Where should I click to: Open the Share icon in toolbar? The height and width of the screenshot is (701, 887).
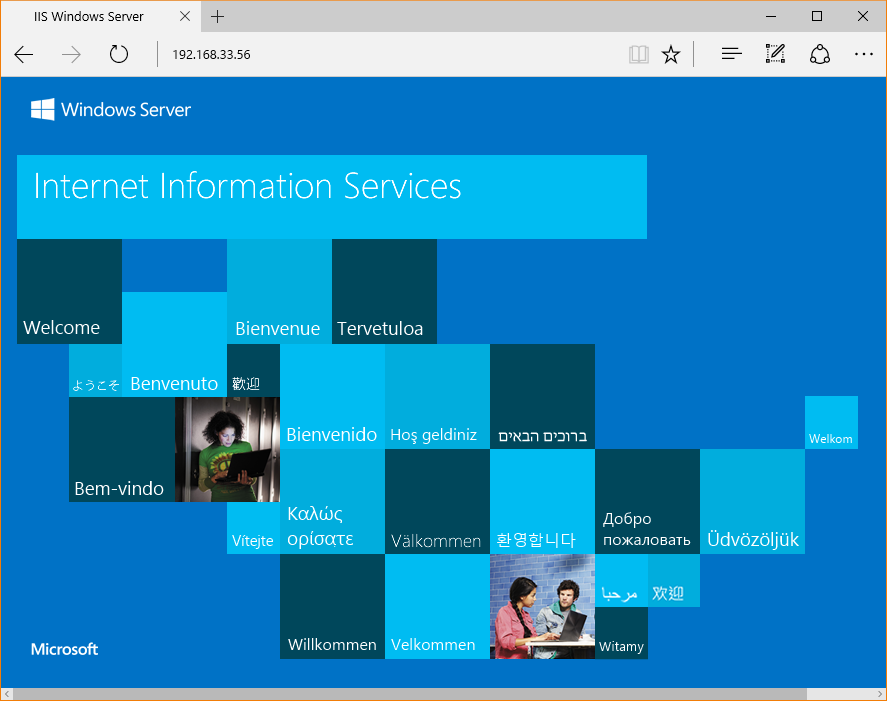pyautogui.click(x=820, y=54)
